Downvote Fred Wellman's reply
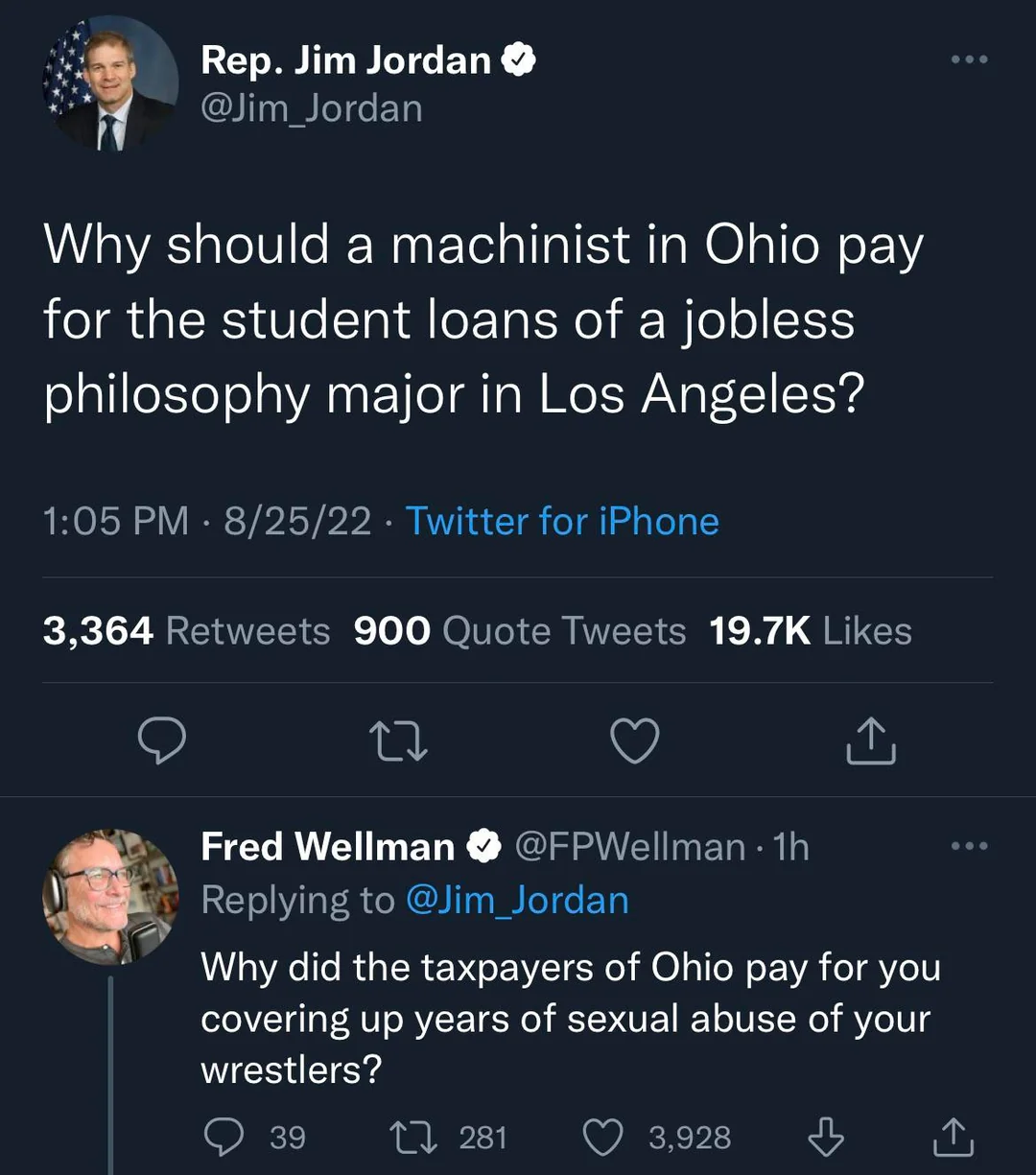 coord(826,1138)
